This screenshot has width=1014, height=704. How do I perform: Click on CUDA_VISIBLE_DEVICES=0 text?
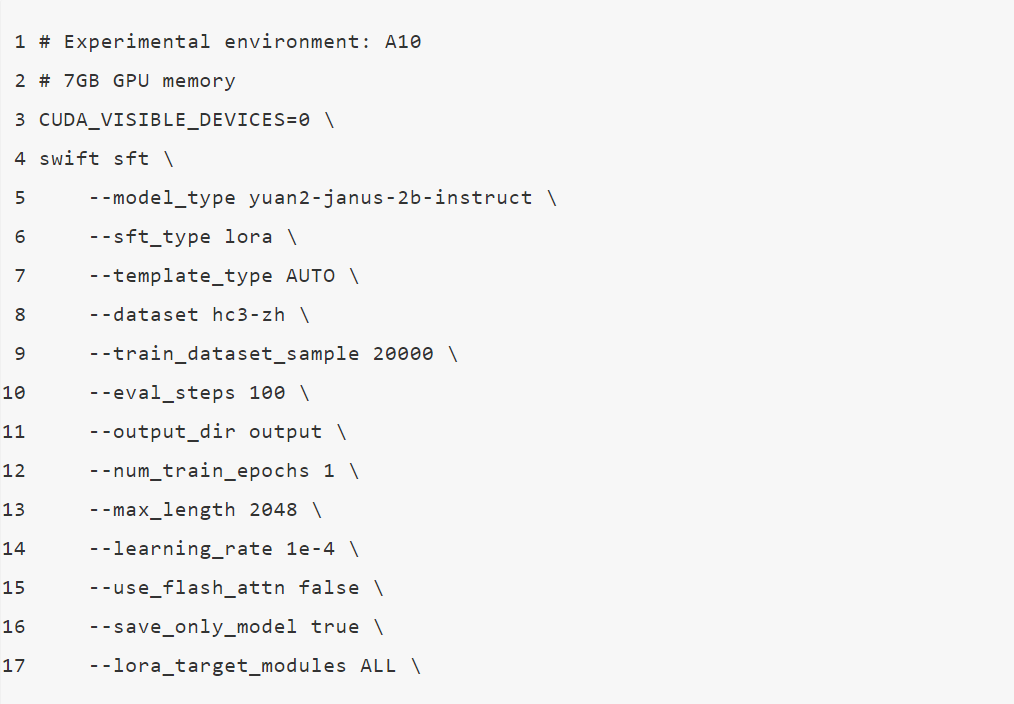click(x=175, y=120)
